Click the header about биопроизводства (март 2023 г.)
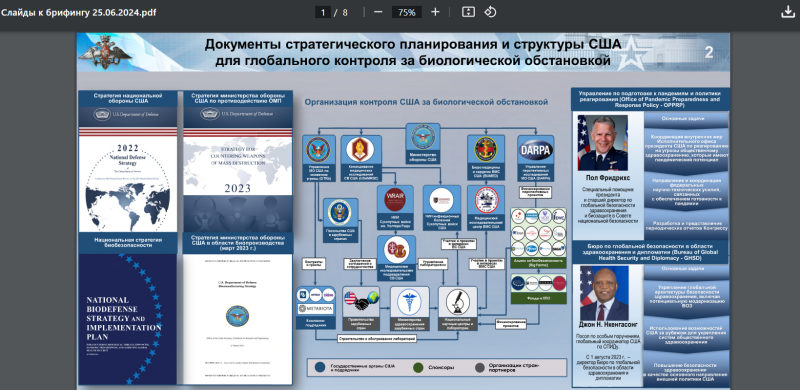Screen dimensions: 800x390 tap(238, 242)
